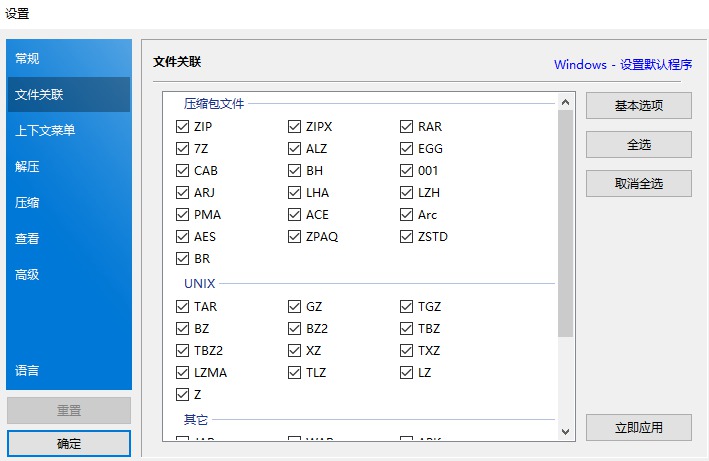Toggle the LZH checkbox
The height and width of the screenshot is (461, 709).
pyautogui.click(x=406, y=193)
